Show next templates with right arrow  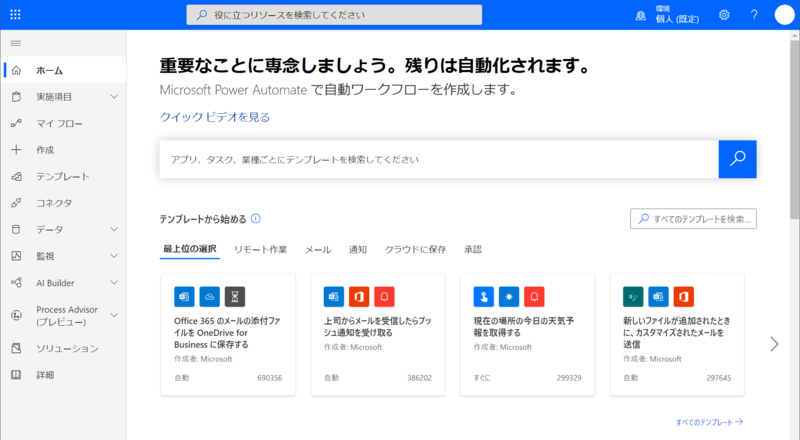click(774, 344)
